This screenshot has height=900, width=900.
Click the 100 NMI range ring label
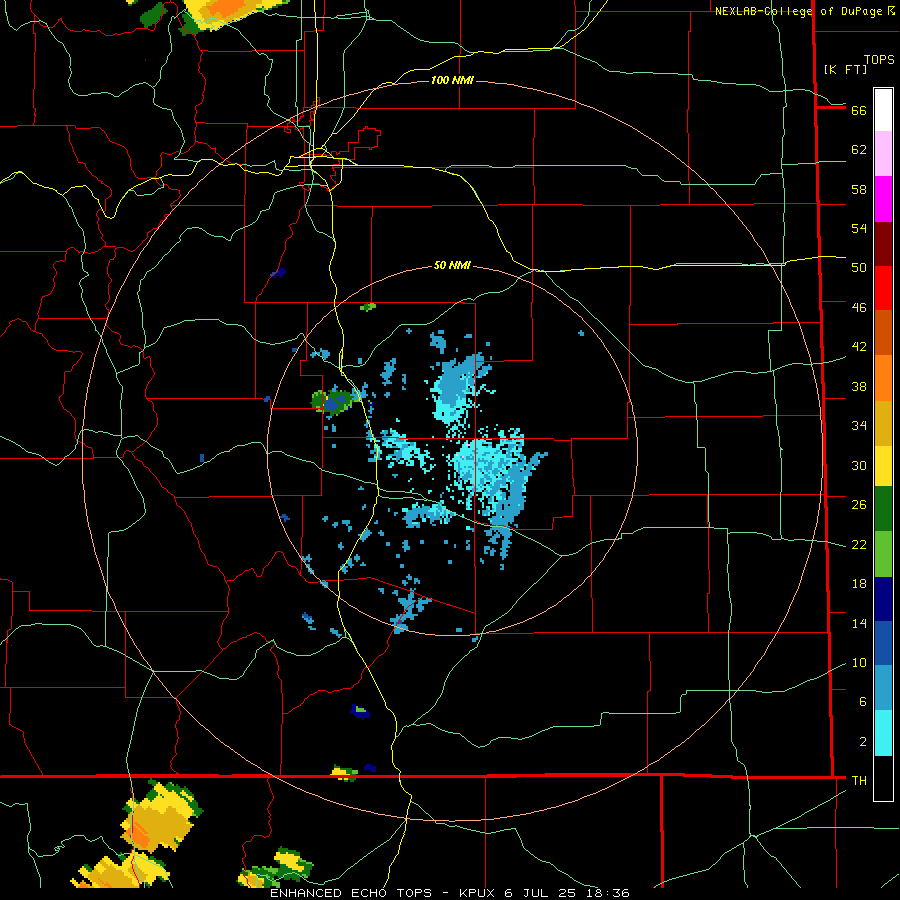(452, 80)
